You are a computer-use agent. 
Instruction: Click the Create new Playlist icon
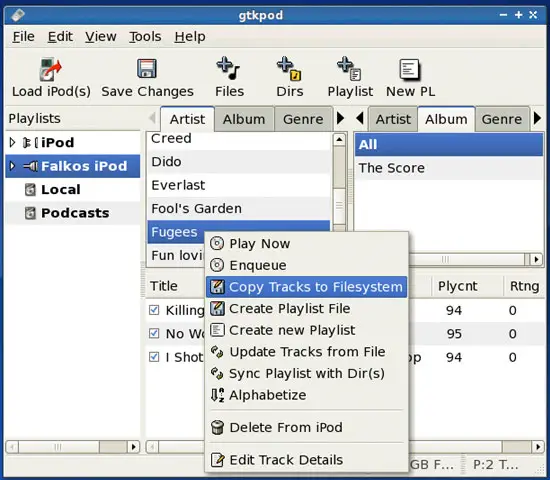pyautogui.click(x=217, y=330)
